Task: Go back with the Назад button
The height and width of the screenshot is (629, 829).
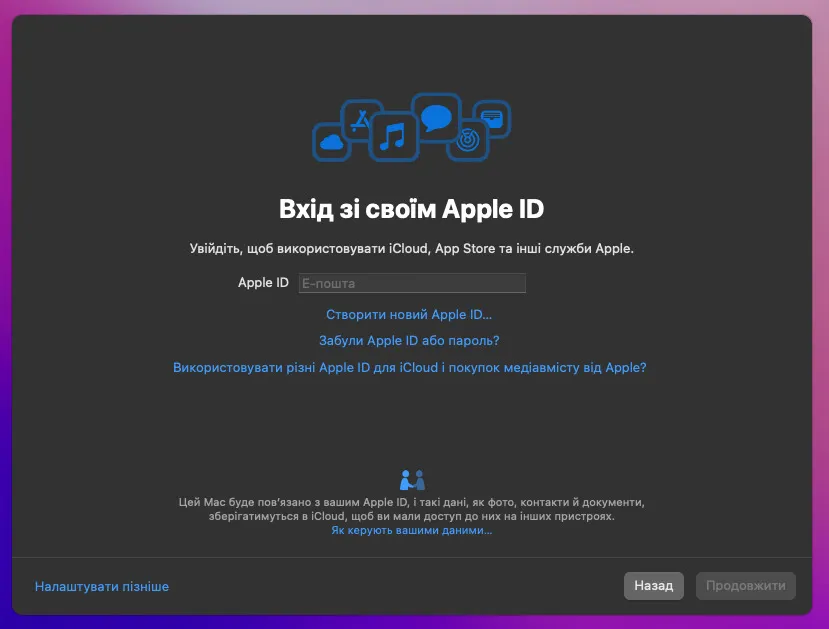Action: coord(653,586)
